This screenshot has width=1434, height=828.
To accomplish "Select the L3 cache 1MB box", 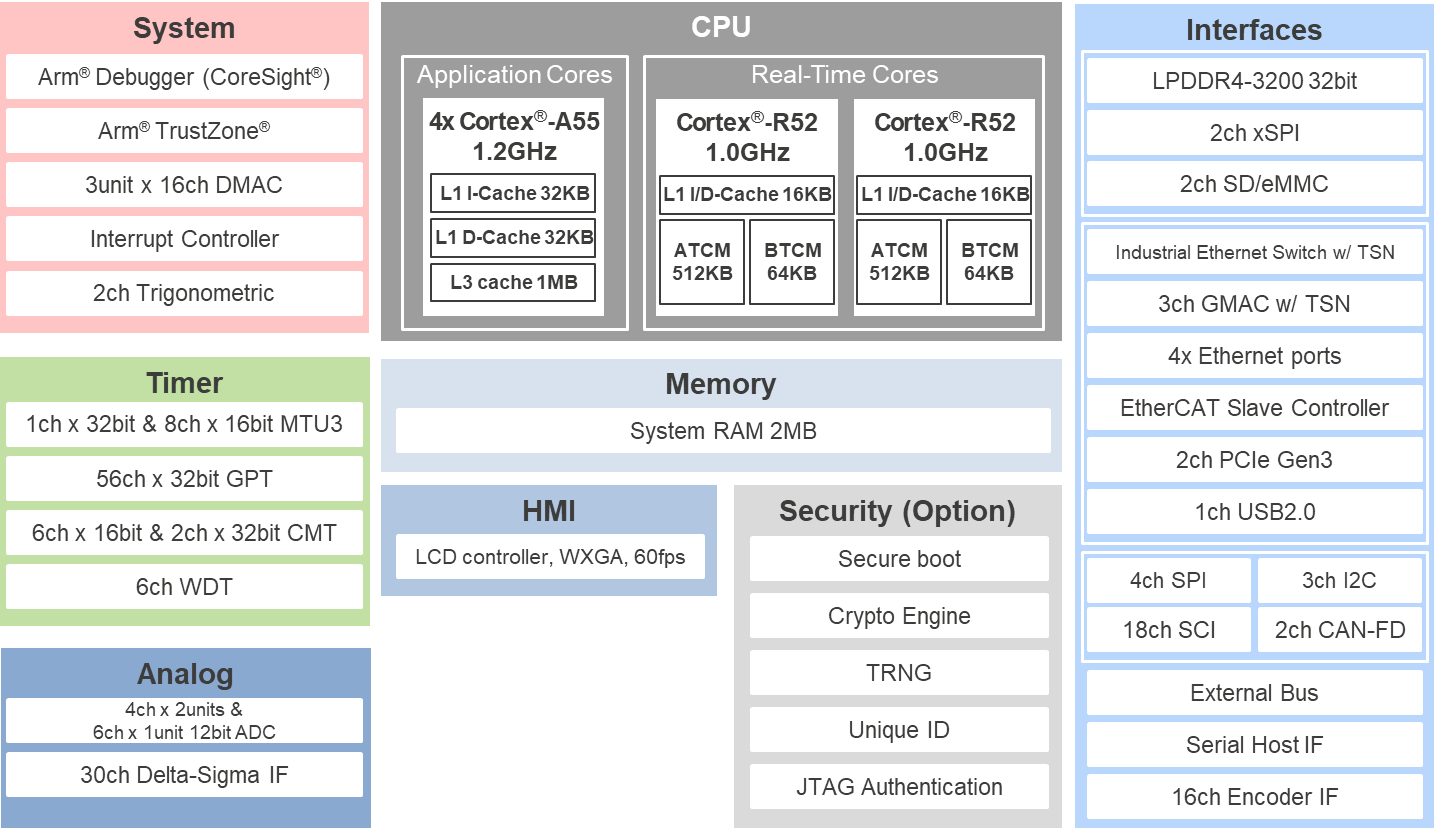I will (x=514, y=282).
